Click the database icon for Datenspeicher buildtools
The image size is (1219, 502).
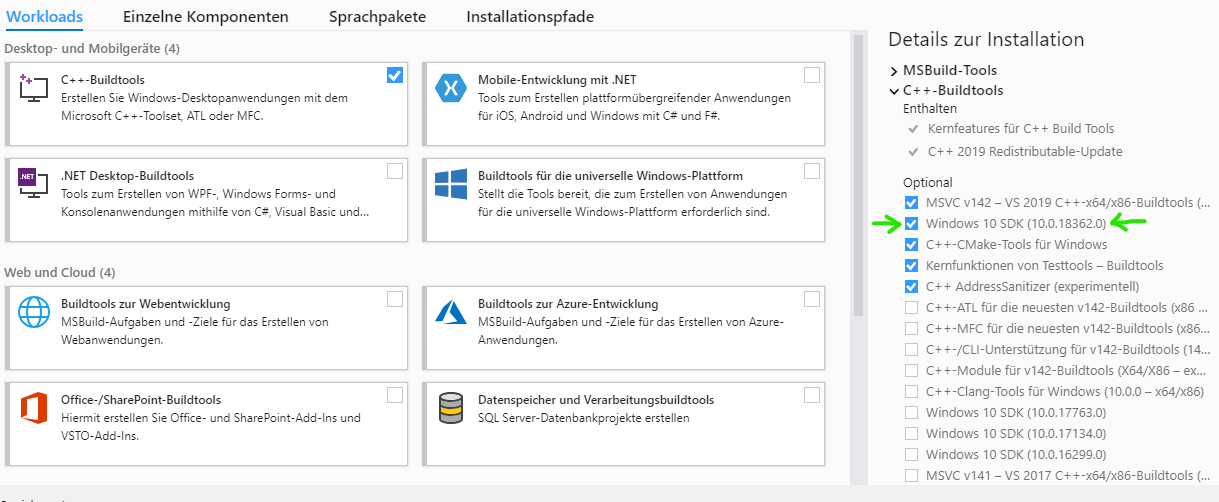451,408
